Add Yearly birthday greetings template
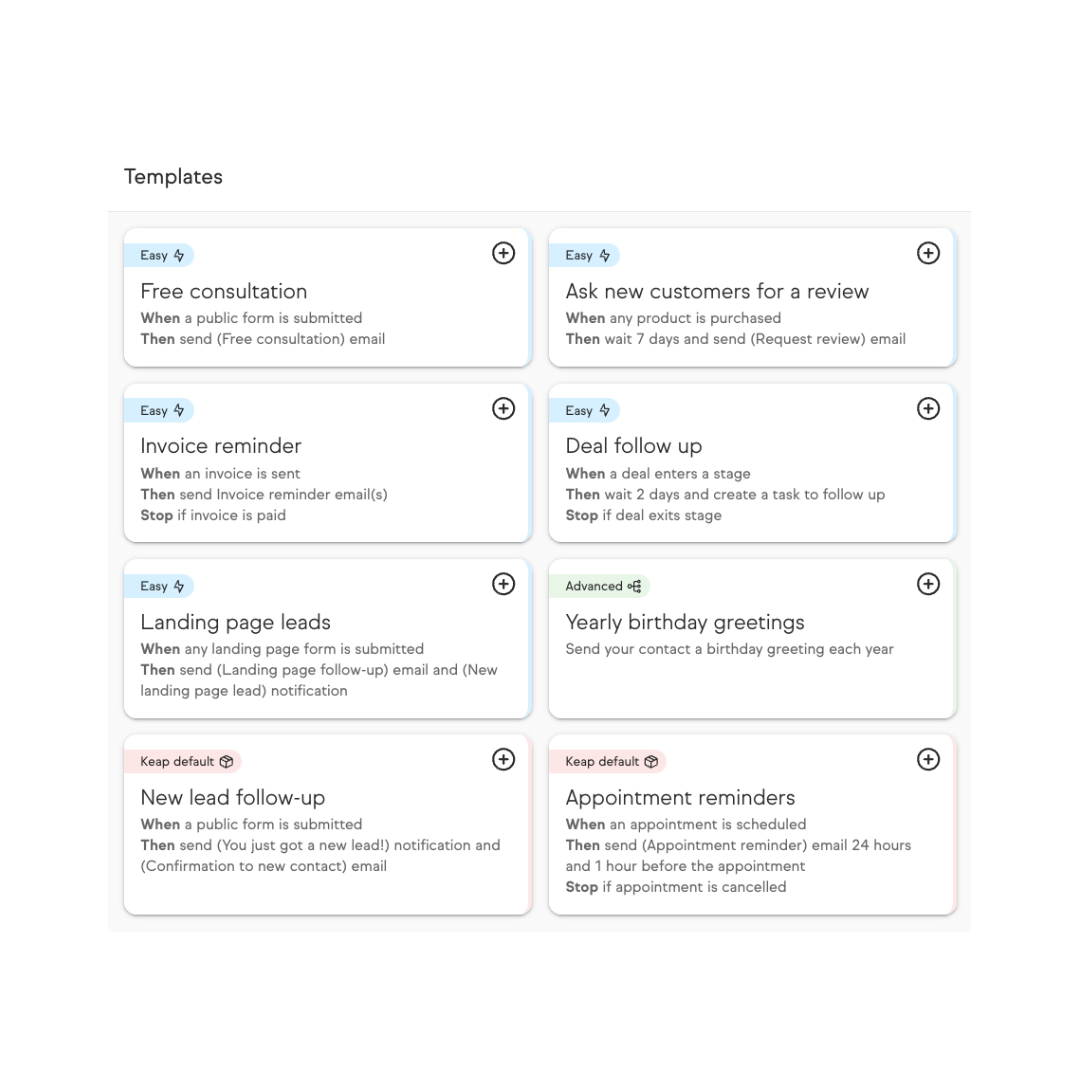Screen dimensions: 1080x1080 (x=928, y=584)
